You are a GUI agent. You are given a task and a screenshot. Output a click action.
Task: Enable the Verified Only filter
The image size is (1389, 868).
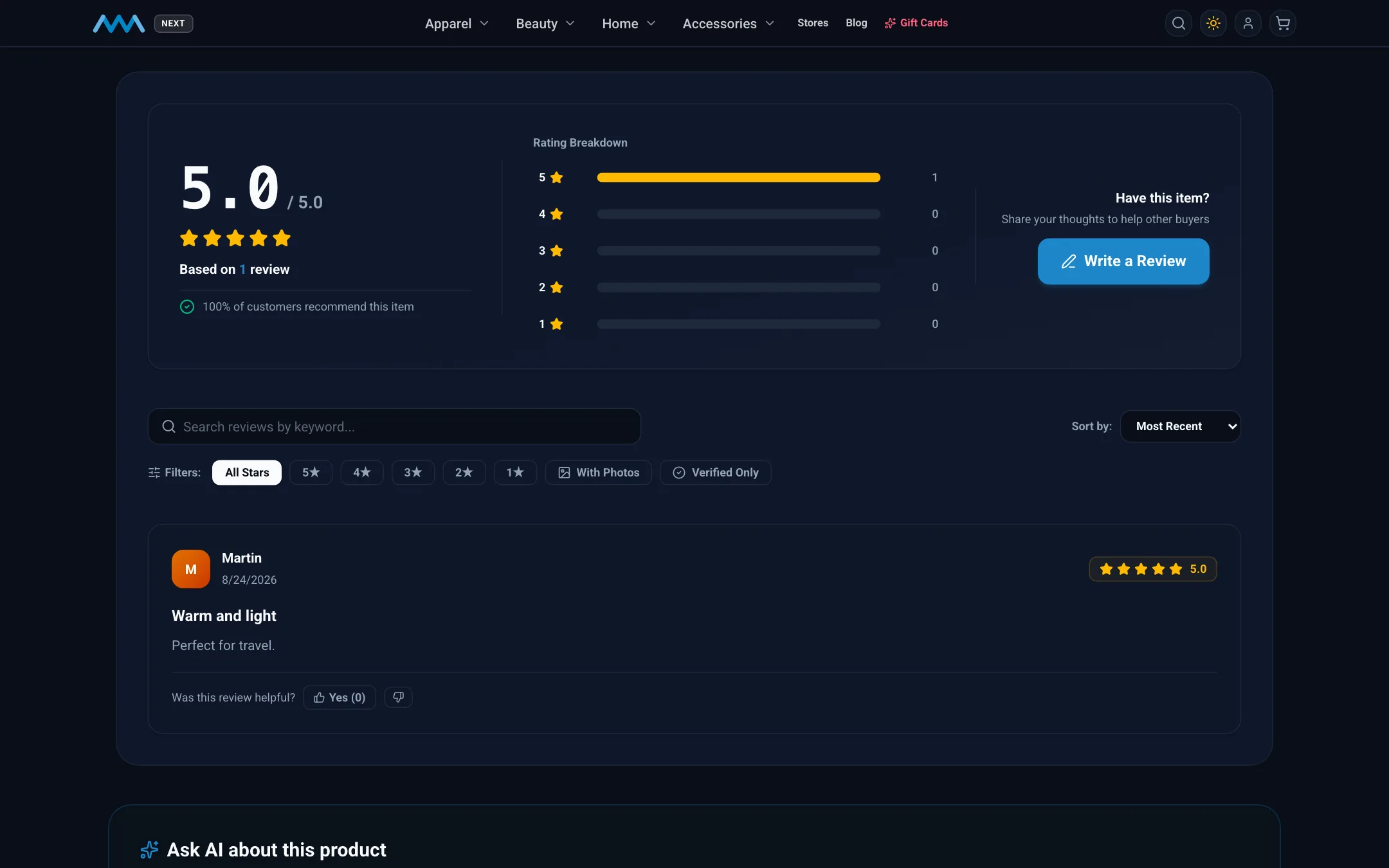[715, 473]
